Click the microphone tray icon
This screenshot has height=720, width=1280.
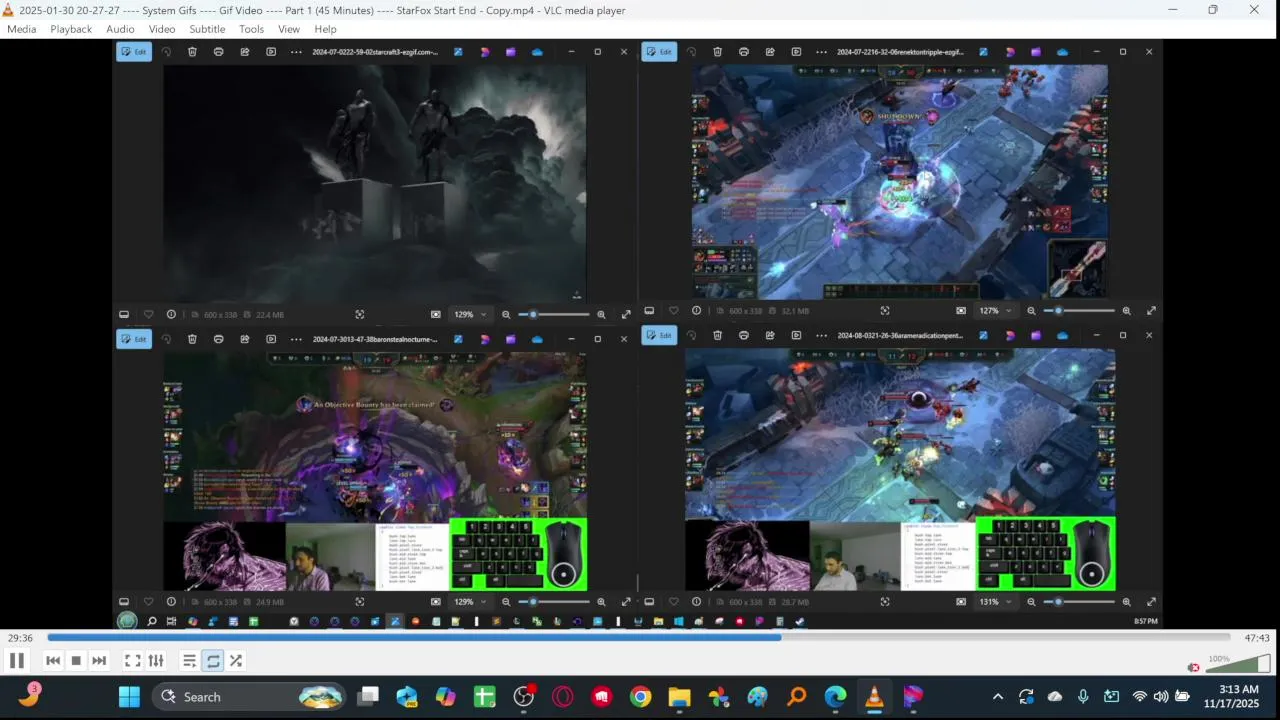[1083, 697]
